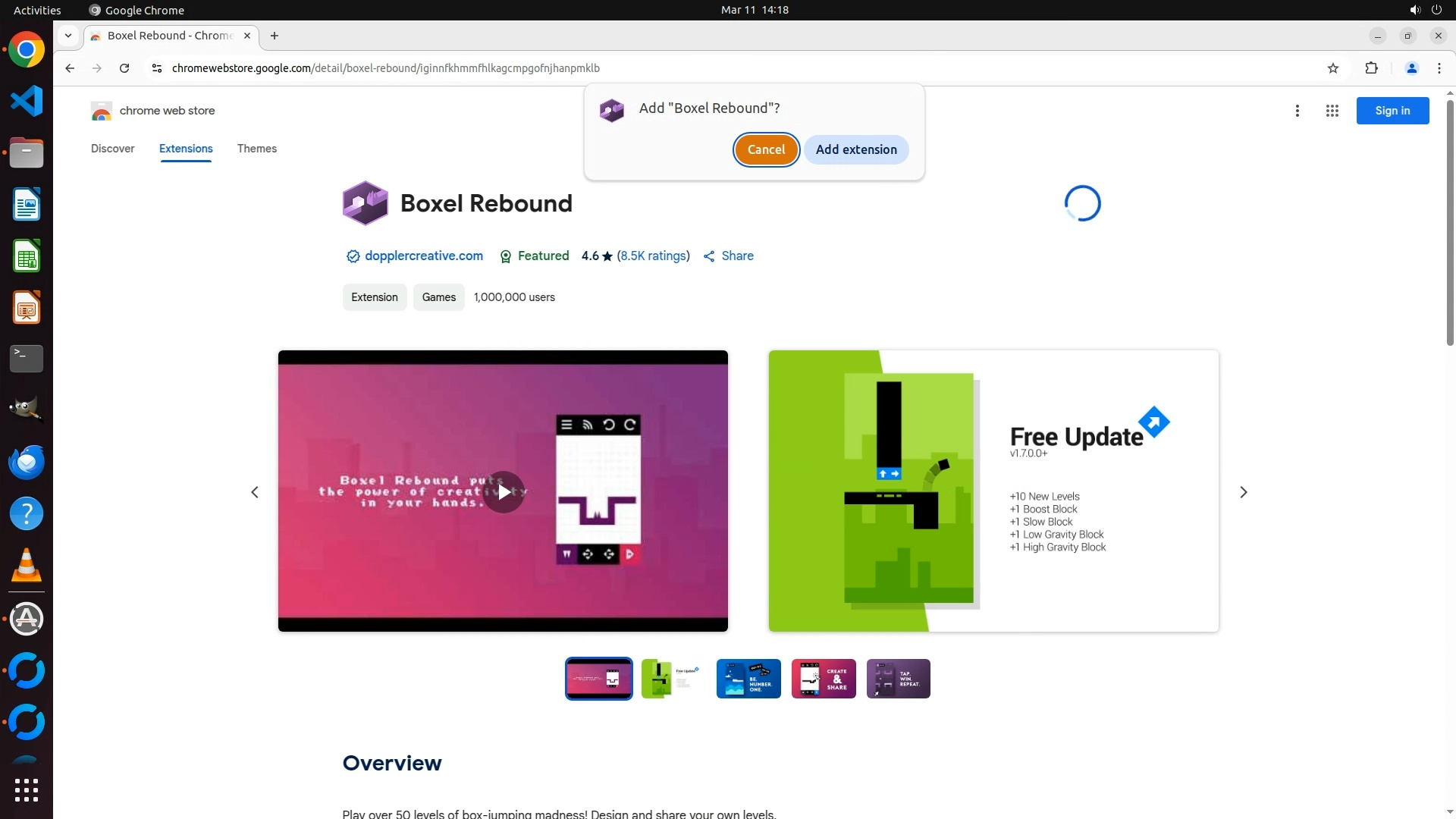Viewport: 1456px width, 819px height.
Task: Select the Create & Share thumbnail
Action: pos(823,679)
